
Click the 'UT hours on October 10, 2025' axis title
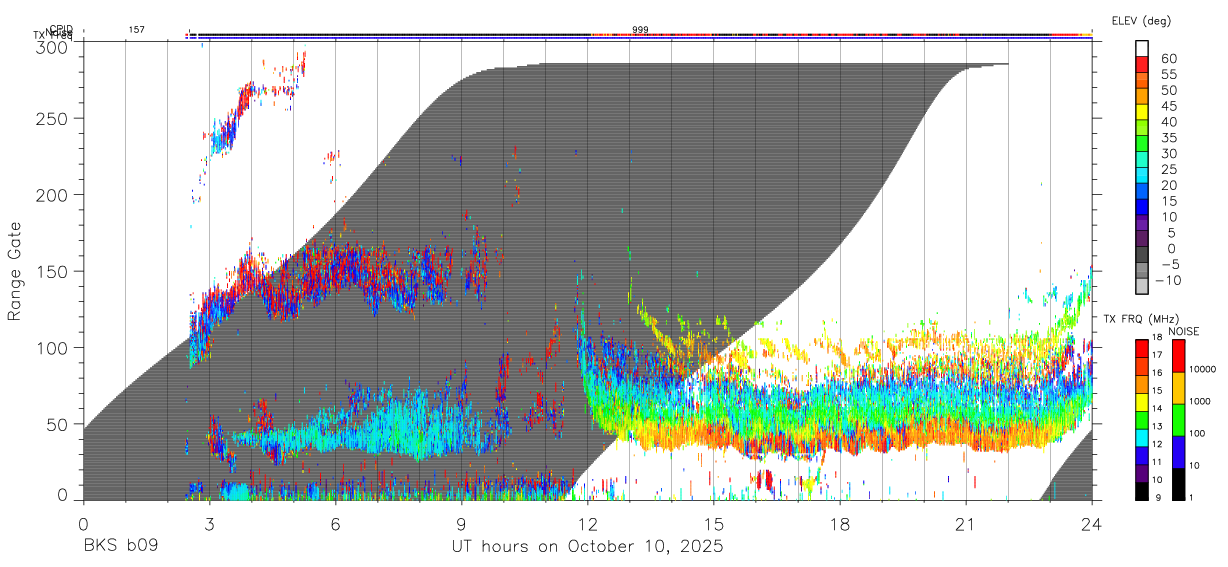(x=587, y=547)
